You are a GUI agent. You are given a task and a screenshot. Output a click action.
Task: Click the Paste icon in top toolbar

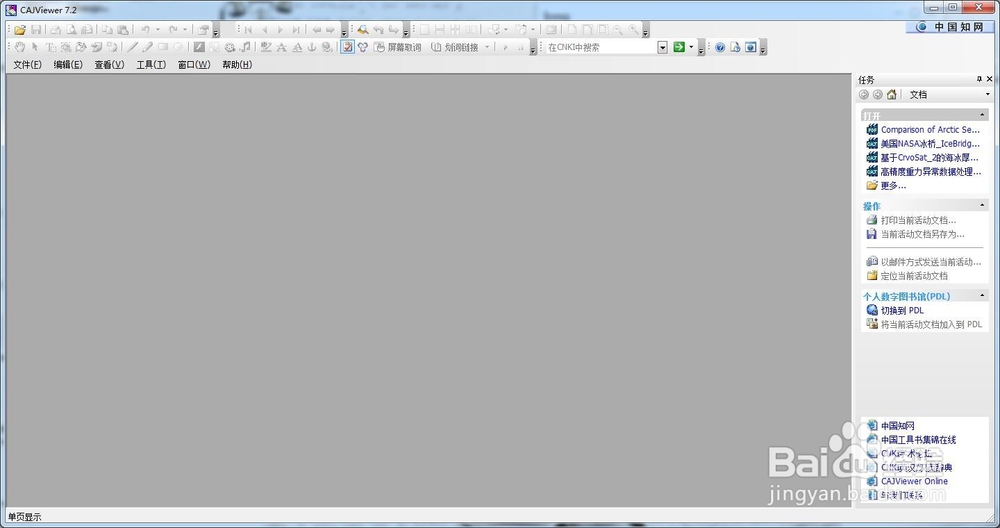(122, 30)
